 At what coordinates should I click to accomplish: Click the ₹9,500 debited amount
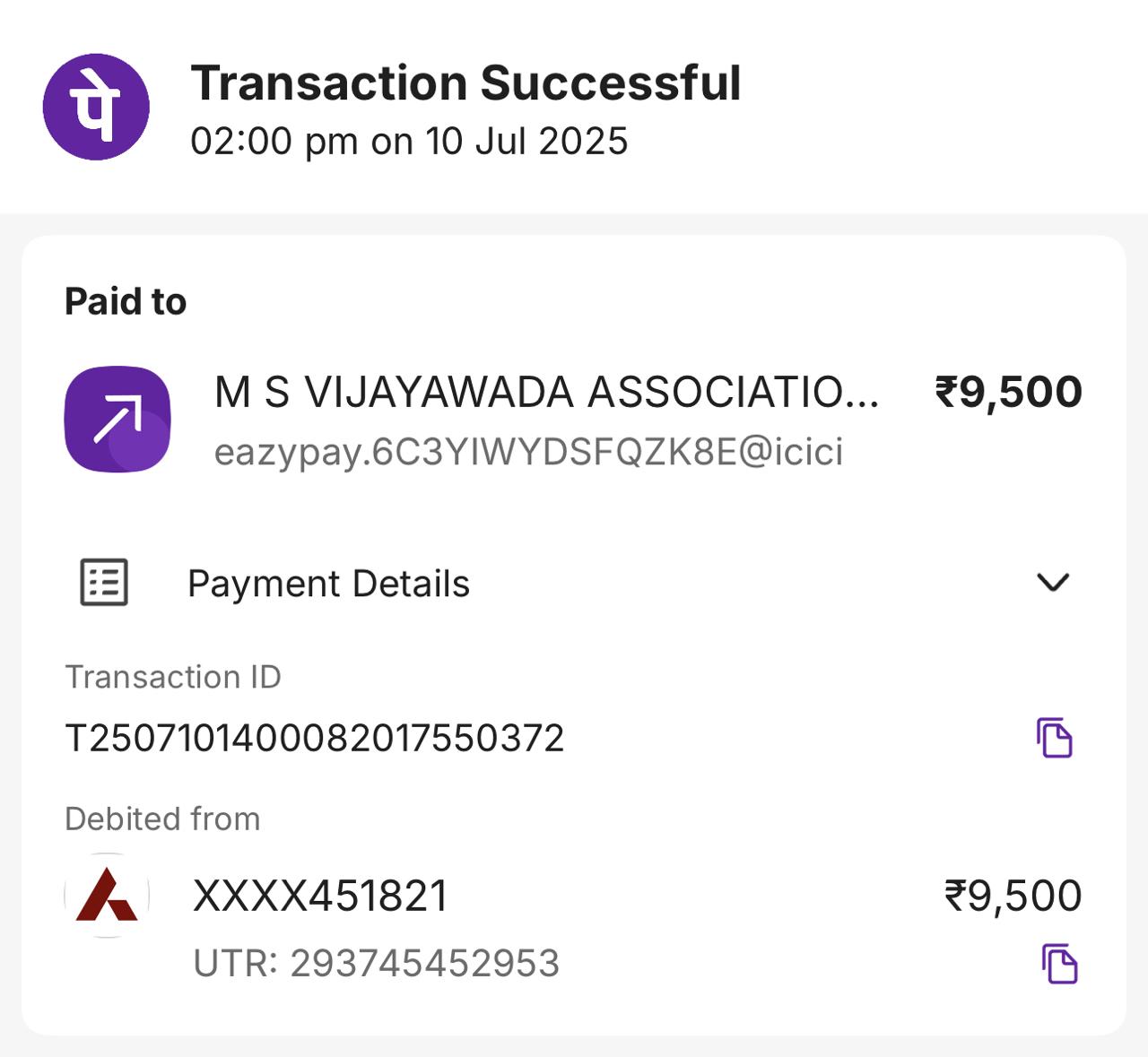(x=1013, y=896)
